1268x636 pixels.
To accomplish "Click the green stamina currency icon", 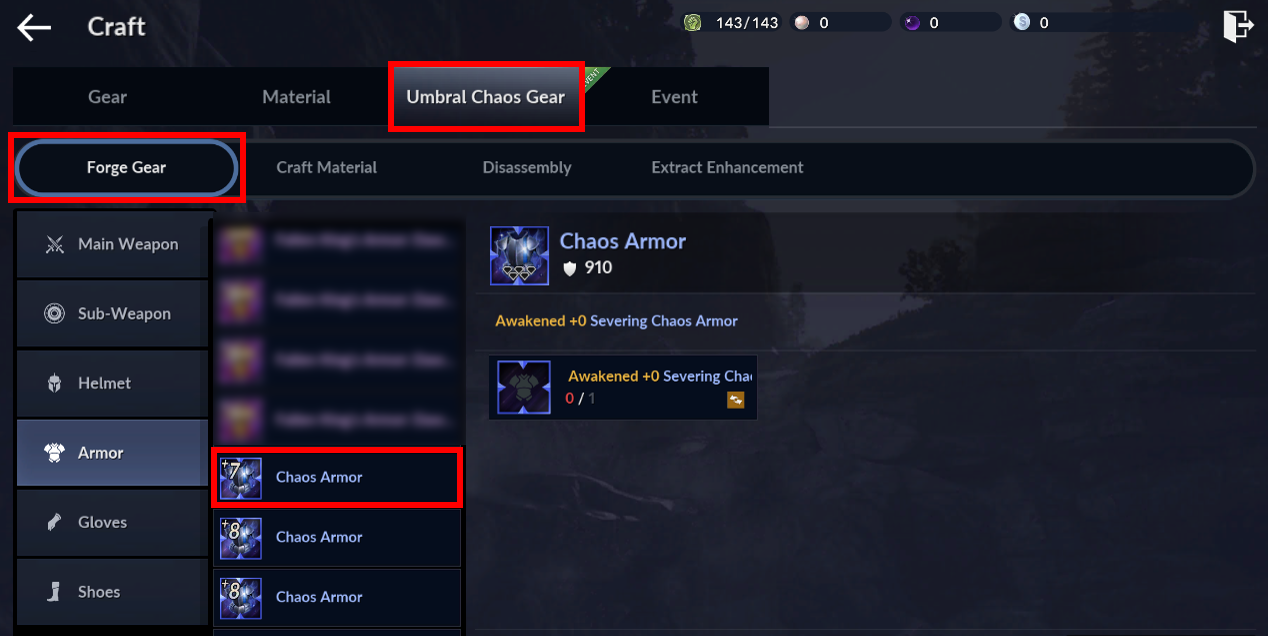I will [x=692, y=22].
